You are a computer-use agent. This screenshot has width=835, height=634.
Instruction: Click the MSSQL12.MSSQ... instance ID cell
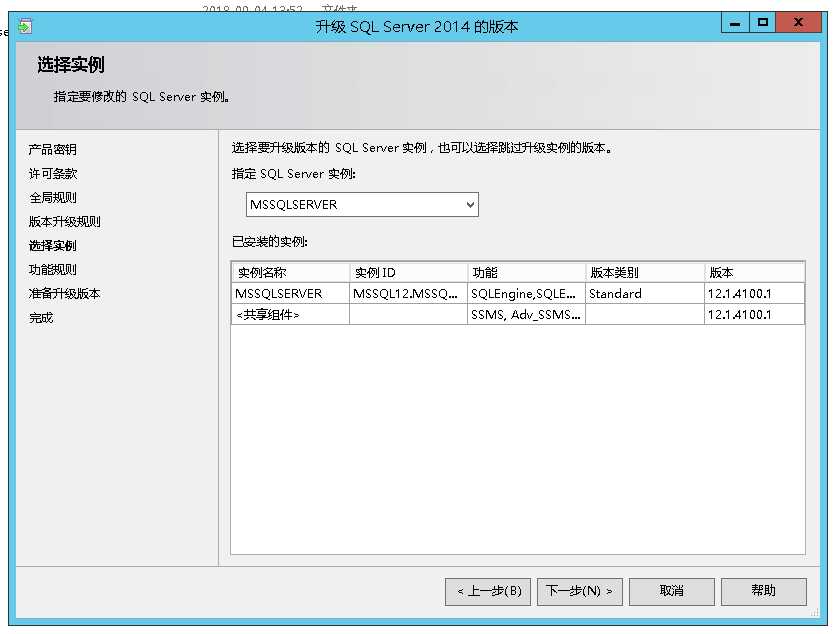pos(408,293)
